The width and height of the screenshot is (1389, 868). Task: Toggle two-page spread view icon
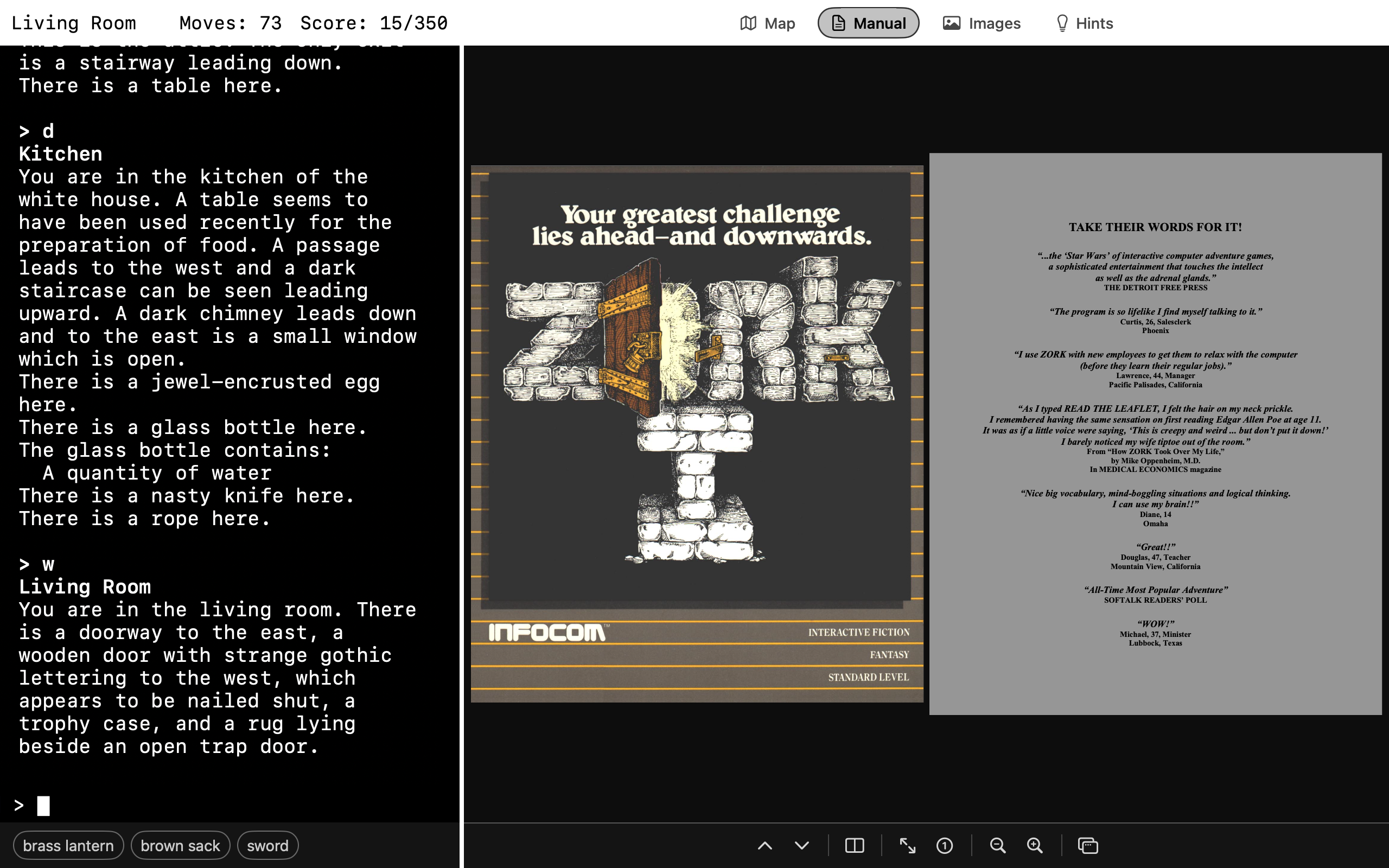coord(855,846)
